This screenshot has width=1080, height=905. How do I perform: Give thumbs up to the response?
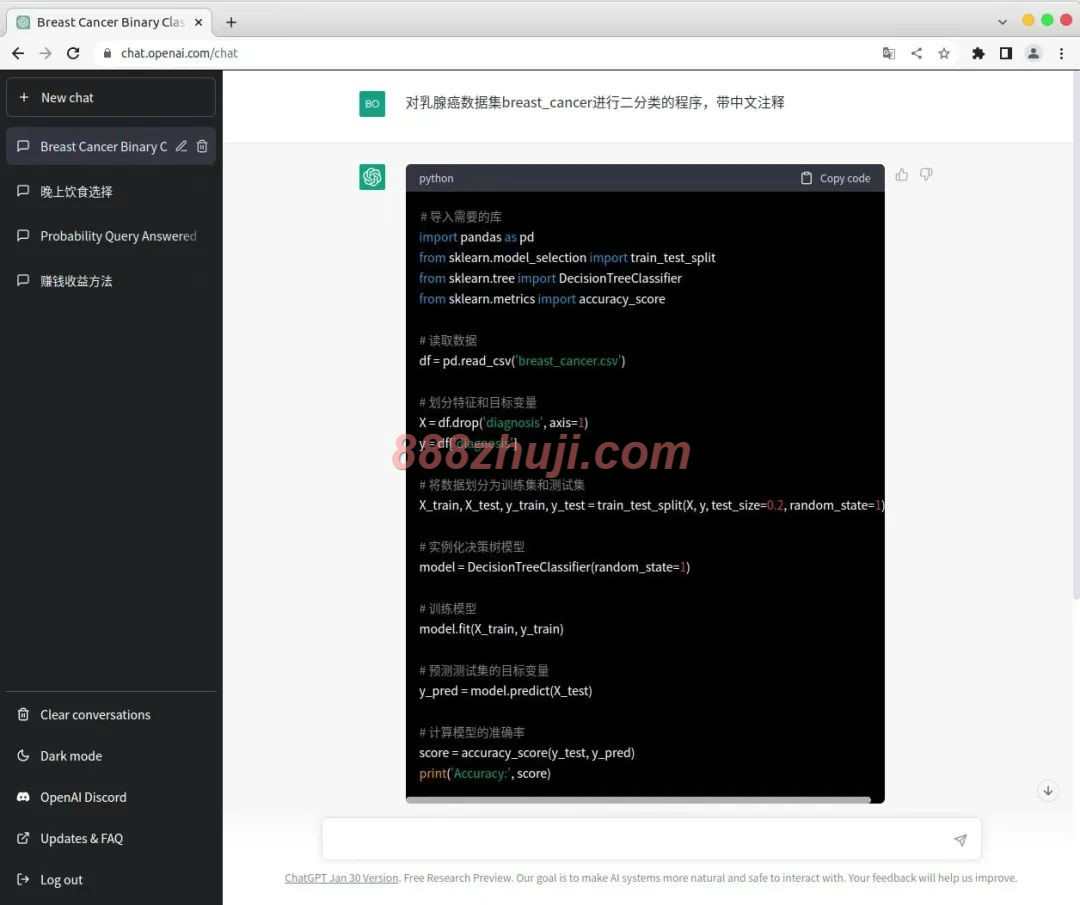pyautogui.click(x=902, y=175)
